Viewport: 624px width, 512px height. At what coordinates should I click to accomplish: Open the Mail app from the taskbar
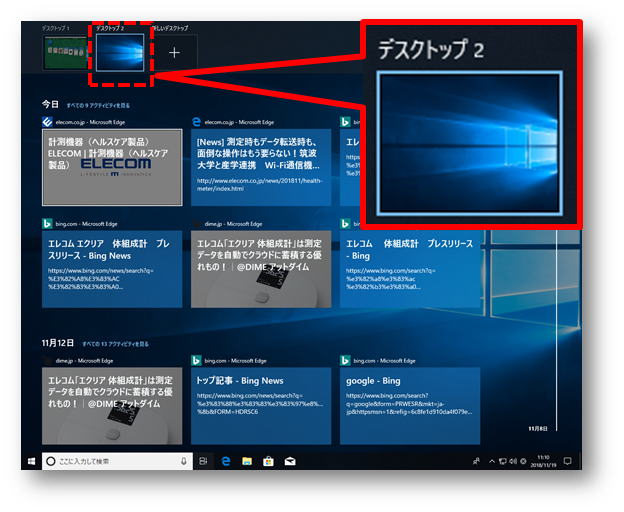pyautogui.click(x=290, y=461)
